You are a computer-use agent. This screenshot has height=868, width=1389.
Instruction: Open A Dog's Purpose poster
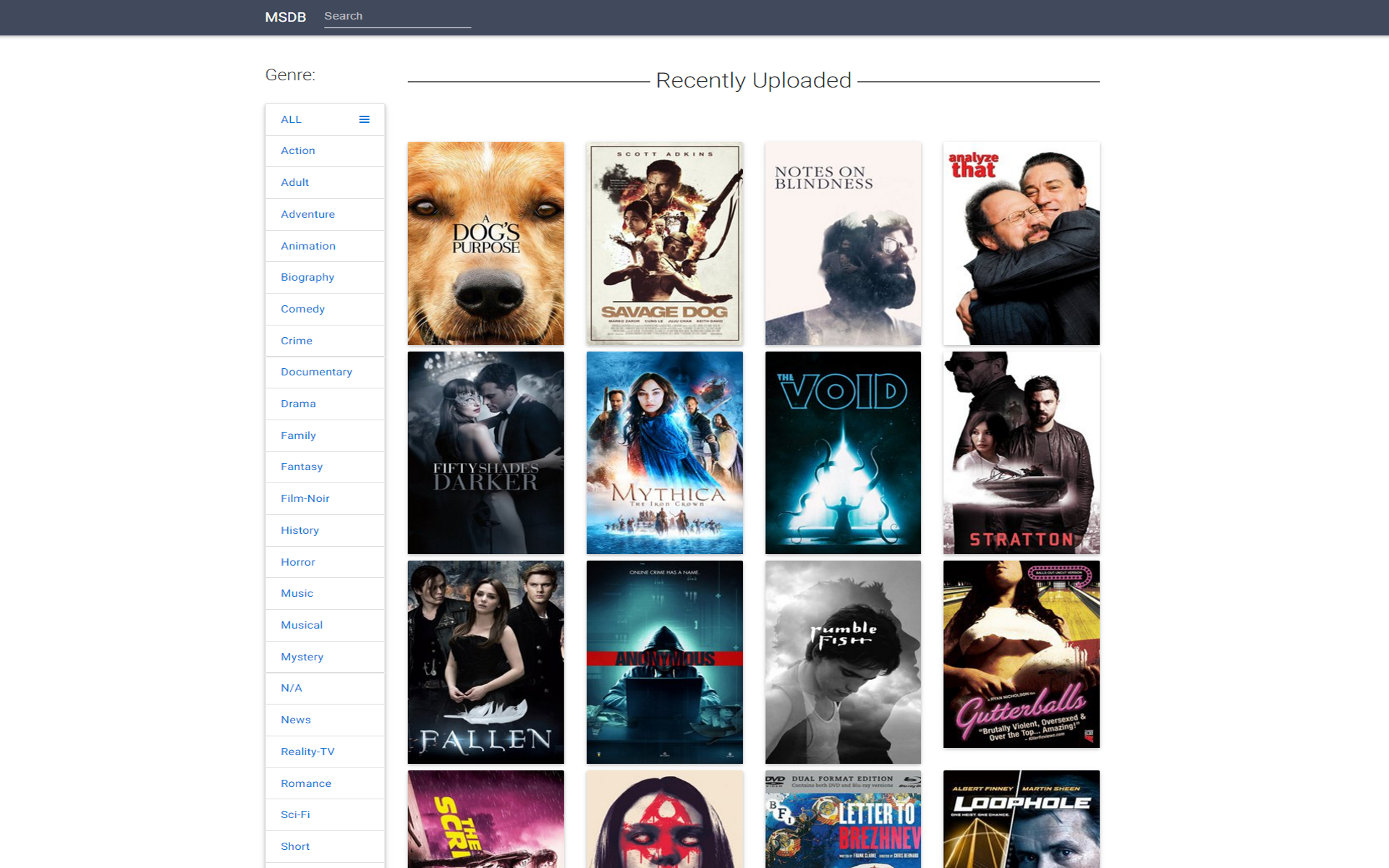pos(485,243)
